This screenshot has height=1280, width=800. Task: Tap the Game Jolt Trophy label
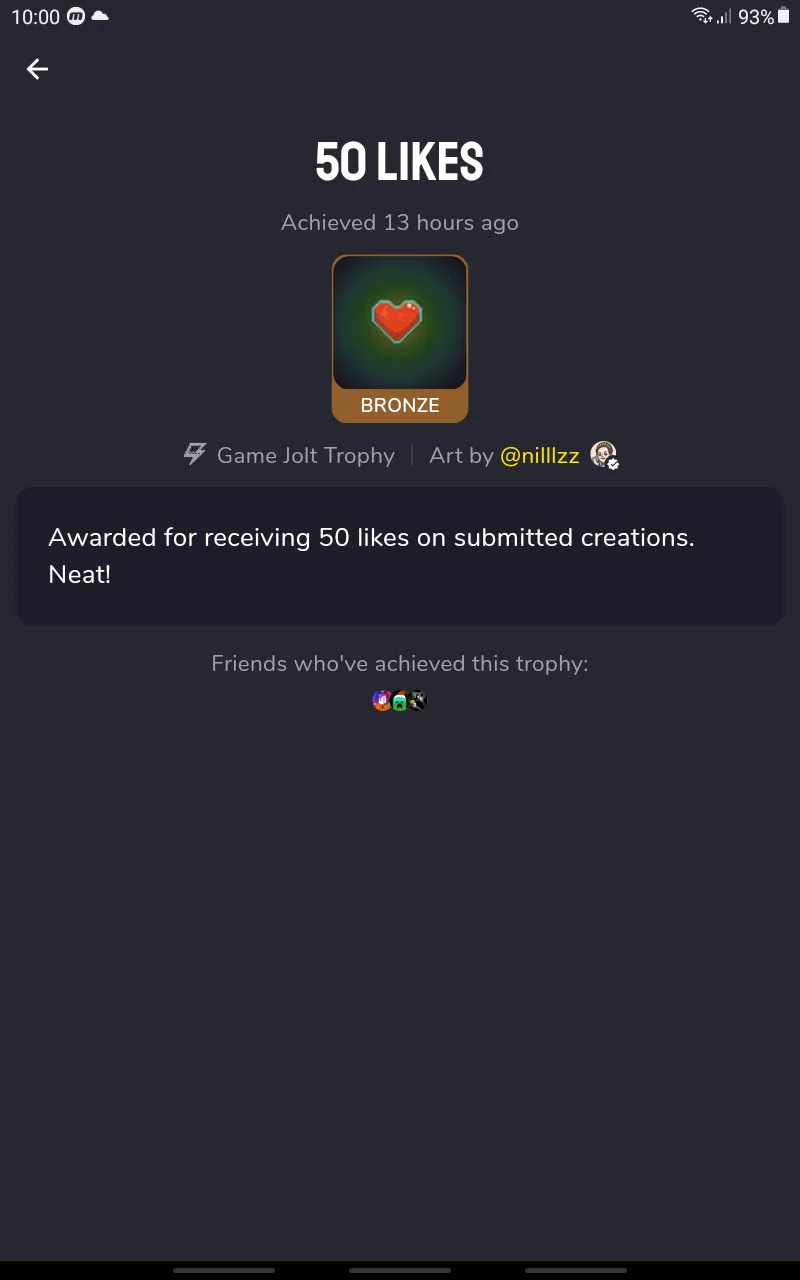[x=306, y=456]
